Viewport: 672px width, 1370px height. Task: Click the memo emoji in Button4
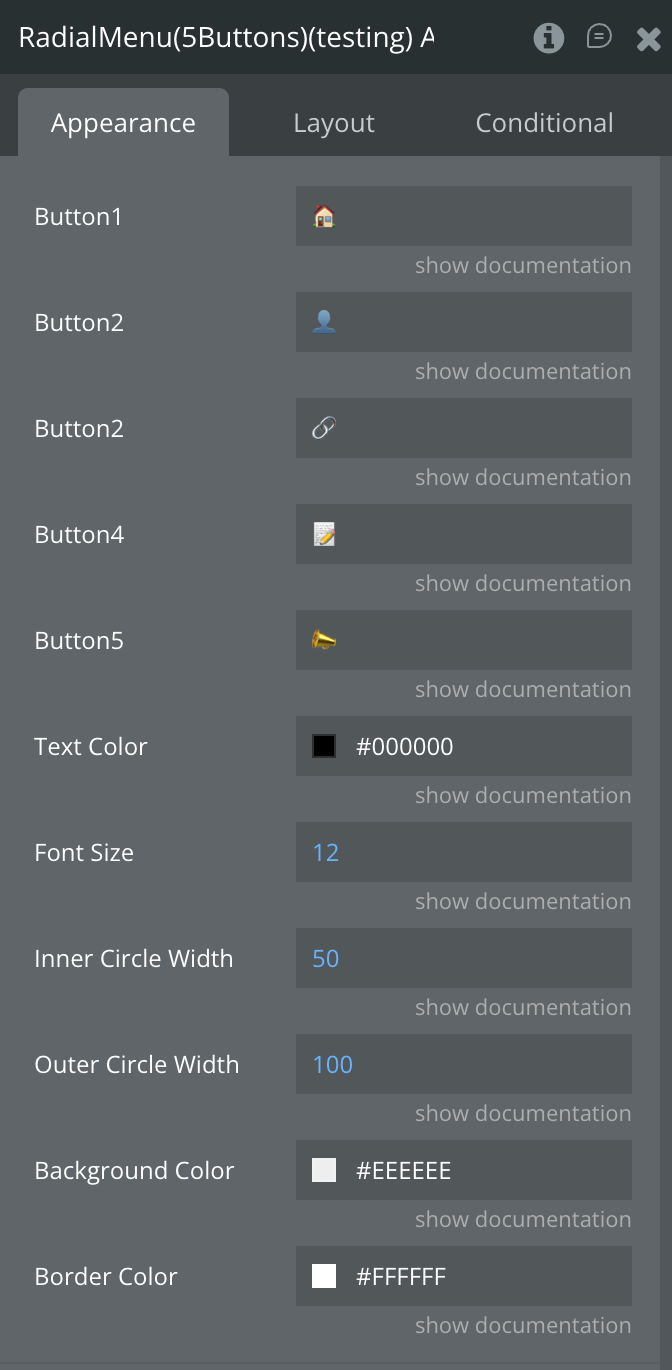tap(324, 534)
